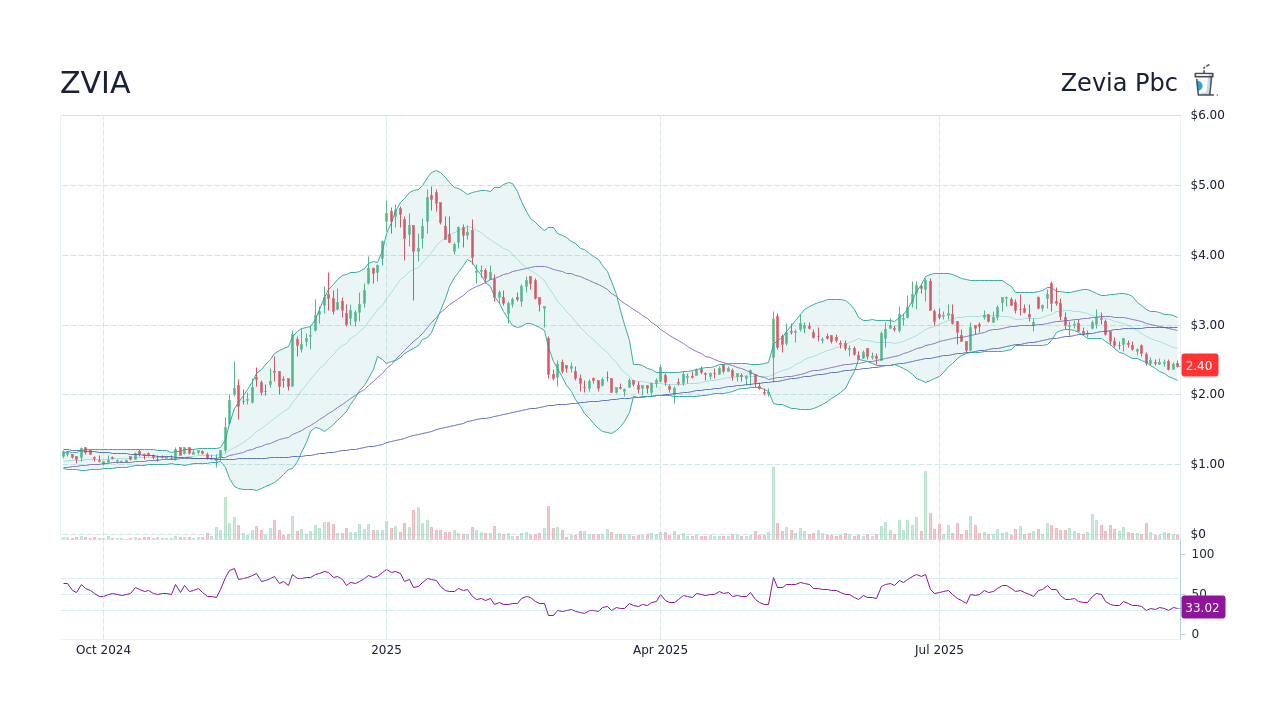Screen dimensions: 1280x720
Task: Click the 2025 date axis label
Action: (x=385, y=649)
